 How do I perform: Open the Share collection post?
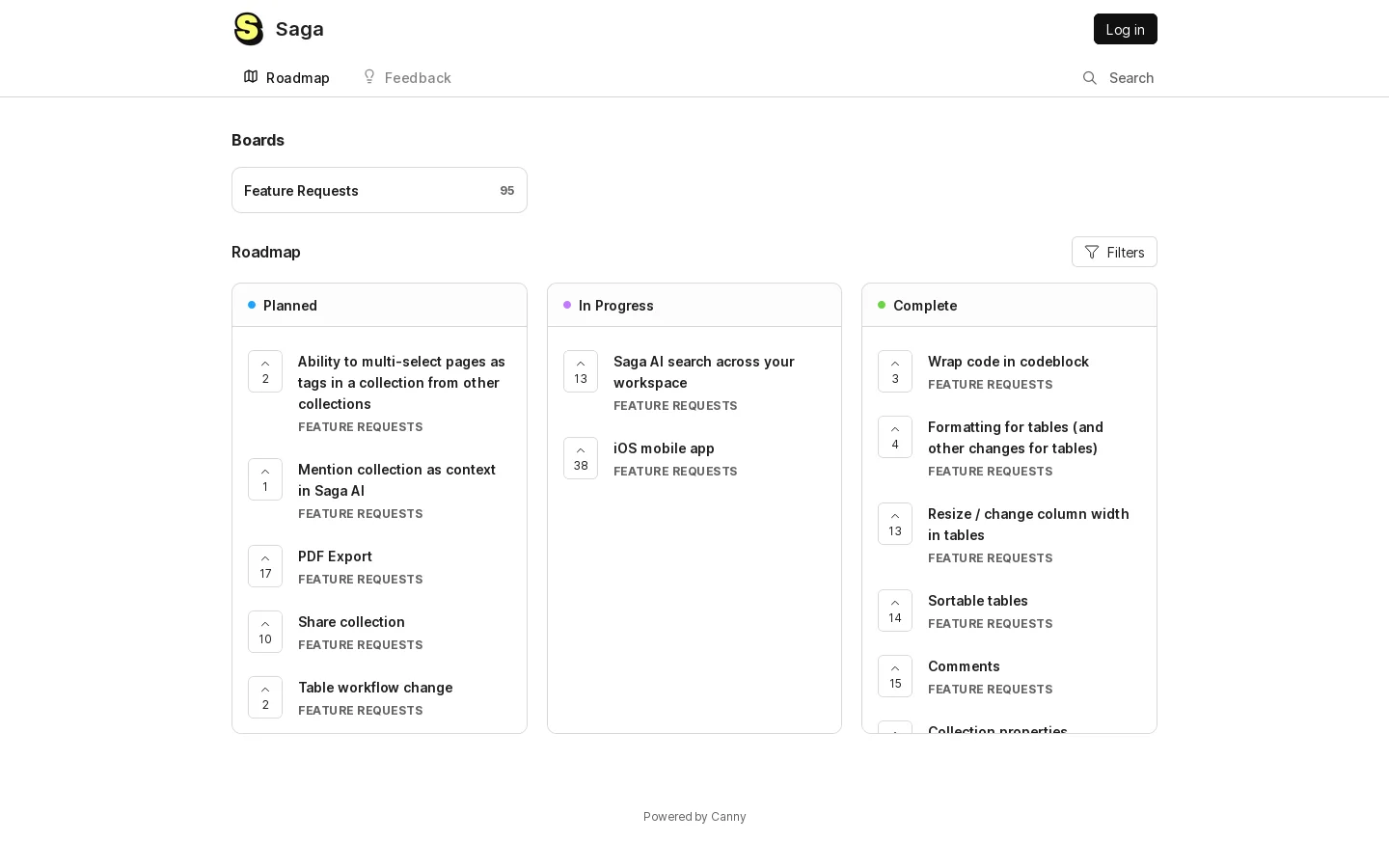(x=351, y=622)
